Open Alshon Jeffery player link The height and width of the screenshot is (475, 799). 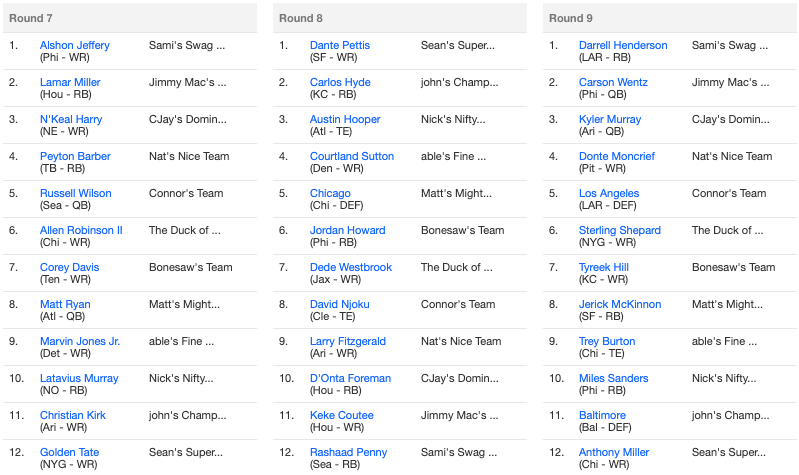click(x=74, y=45)
